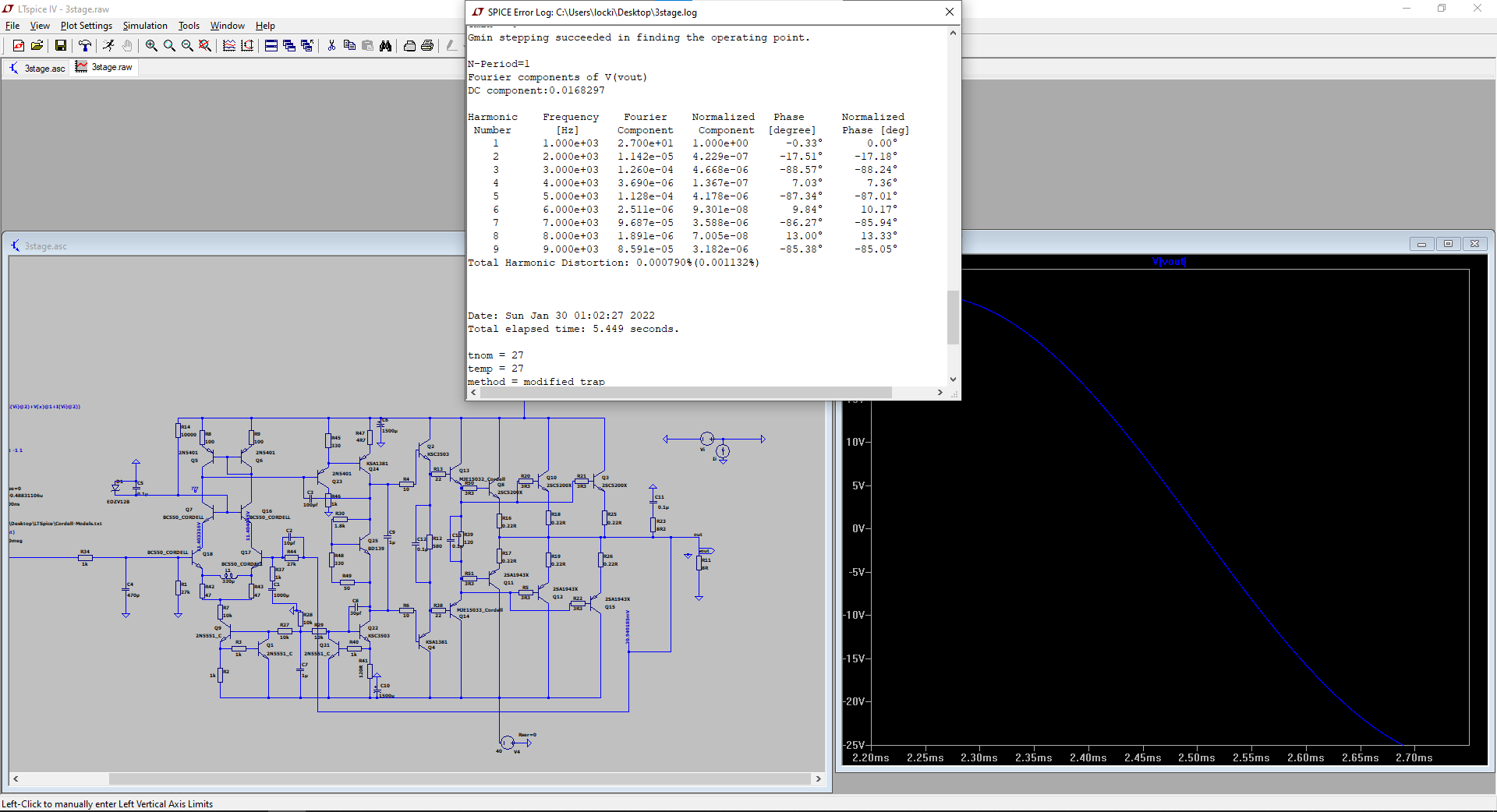
Task: Click the Zoom In magnifier with plus
Action: coord(151,46)
